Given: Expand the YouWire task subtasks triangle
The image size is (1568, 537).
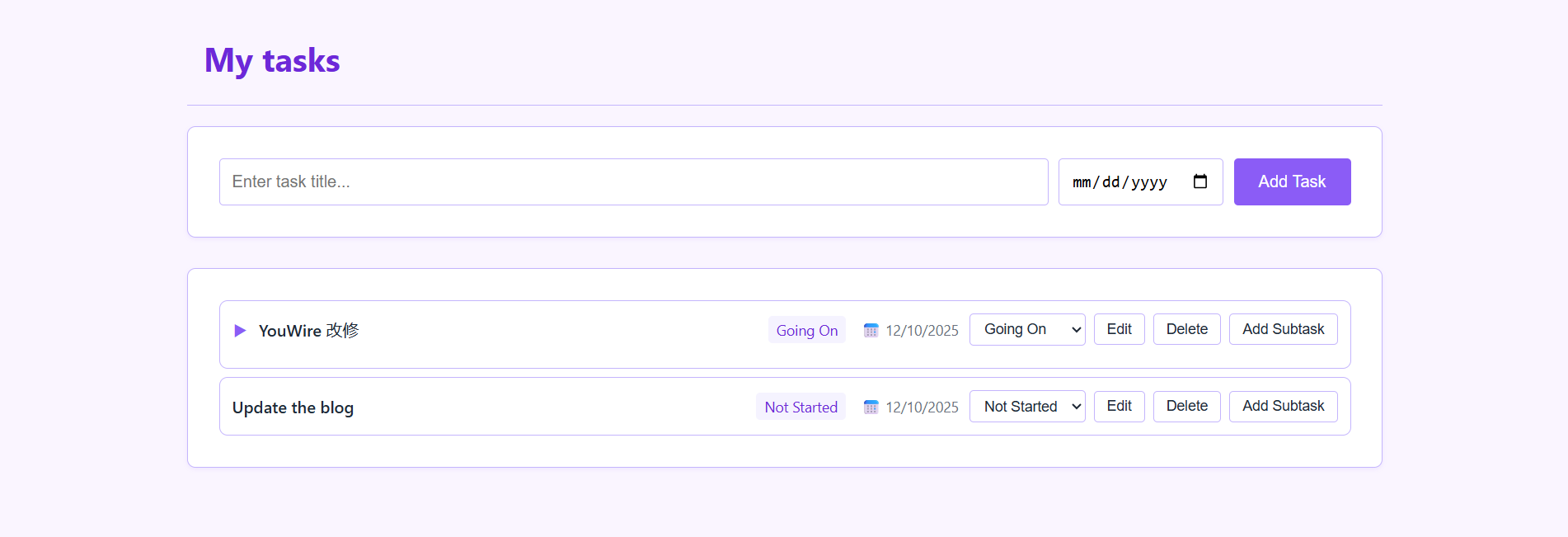Looking at the screenshot, I should click(240, 331).
